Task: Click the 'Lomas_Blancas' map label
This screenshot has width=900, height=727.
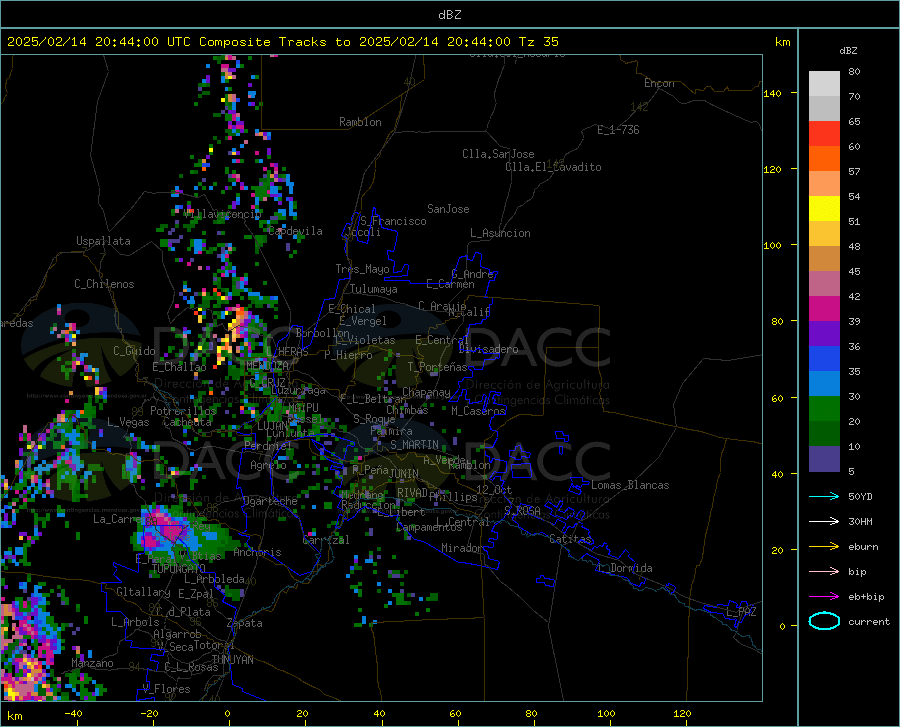Action: pyautogui.click(x=630, y=485)
